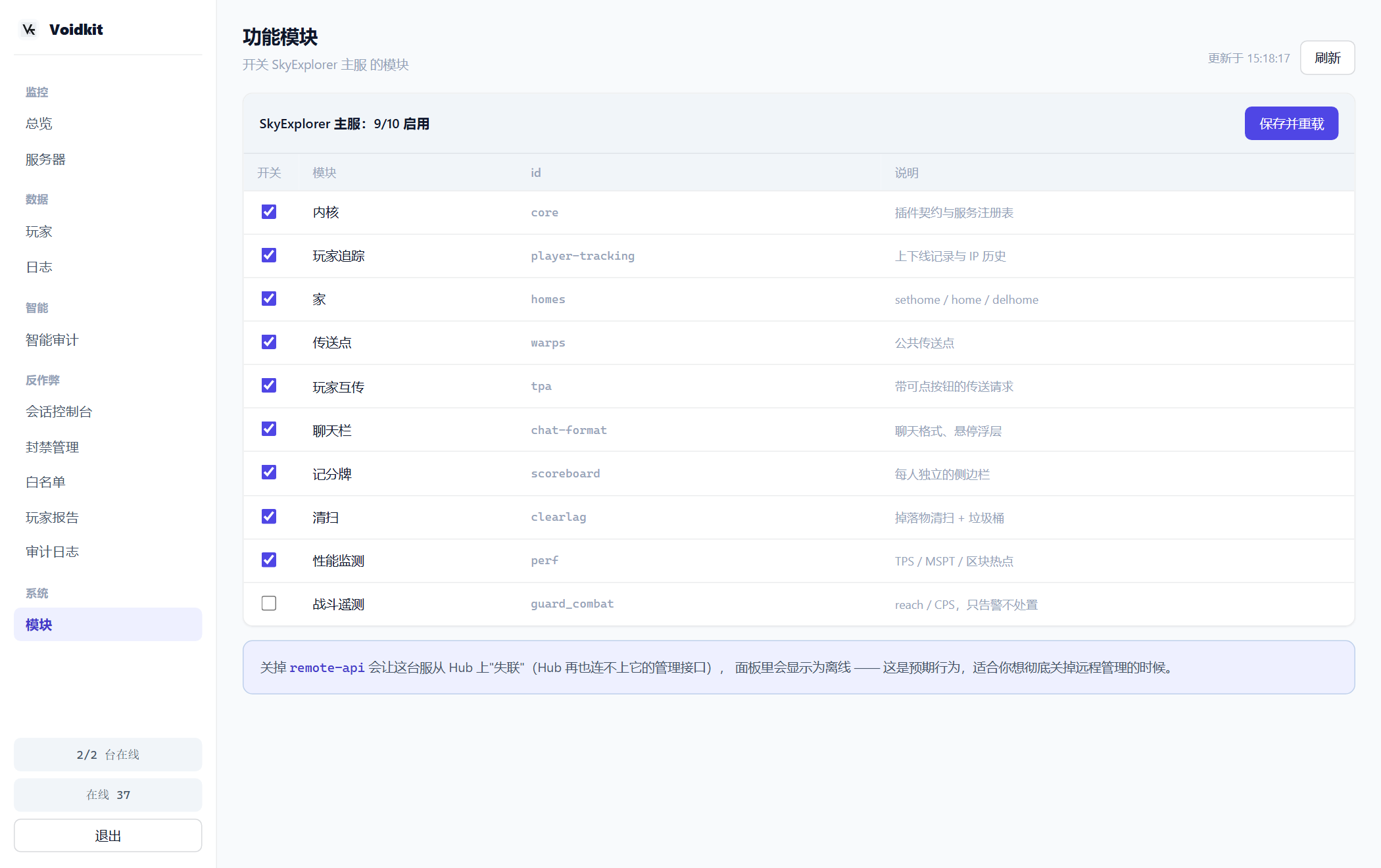1381x868 pixels.
Task: Click 保存并重载 to save and reload
Action: click(1291, 124)
